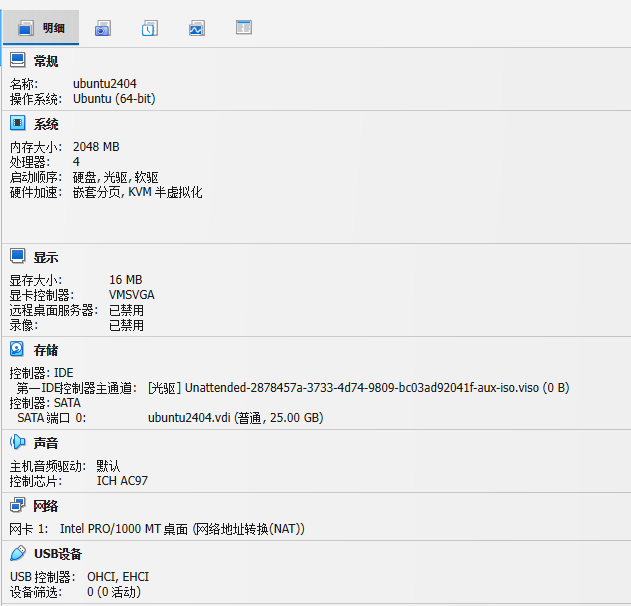
Task: Open the file manager panel tab icon
Action: pos(244,27)
